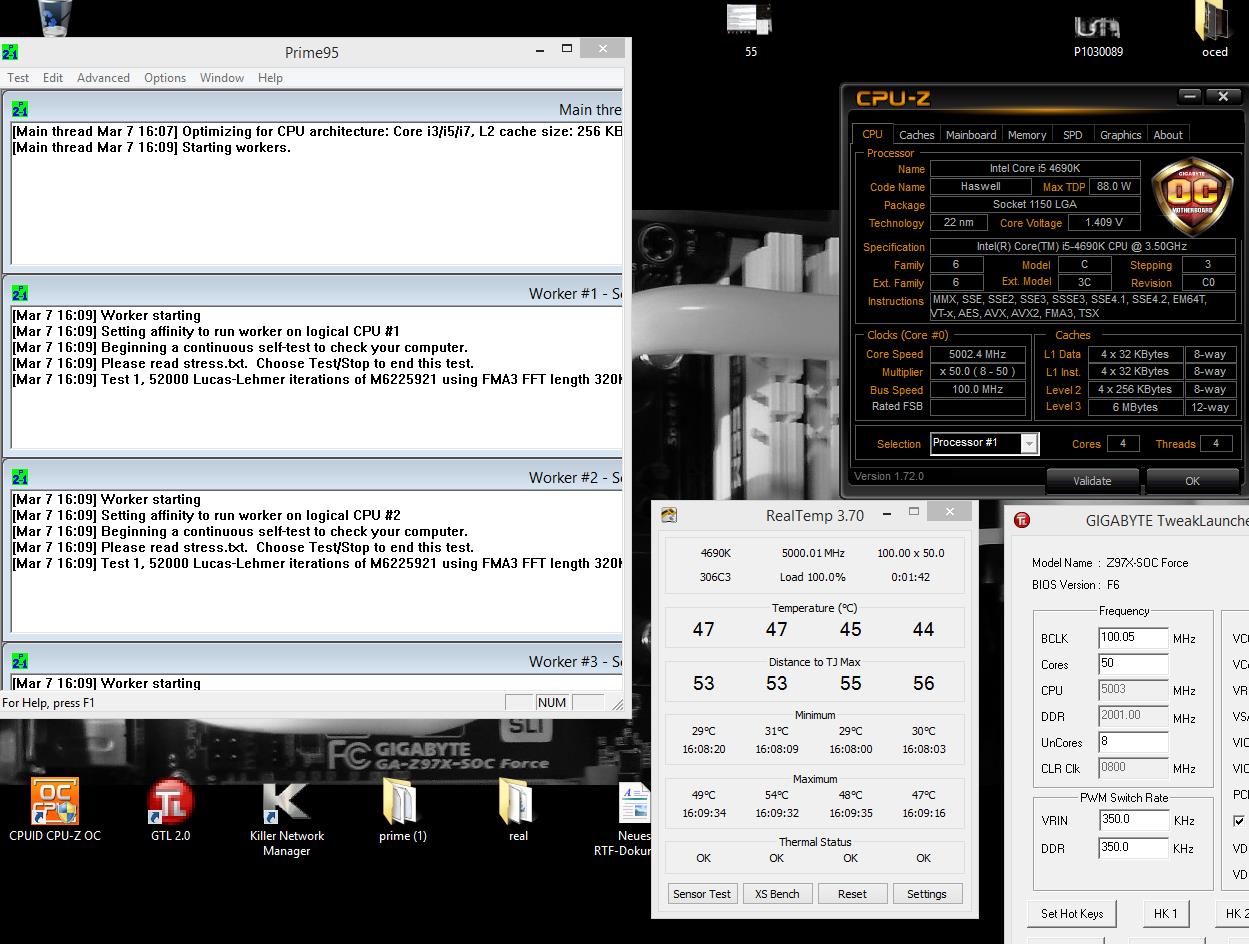Minimize the CPU-Z window
This screenshot has width=1249, height=944.
point(1189,96)
